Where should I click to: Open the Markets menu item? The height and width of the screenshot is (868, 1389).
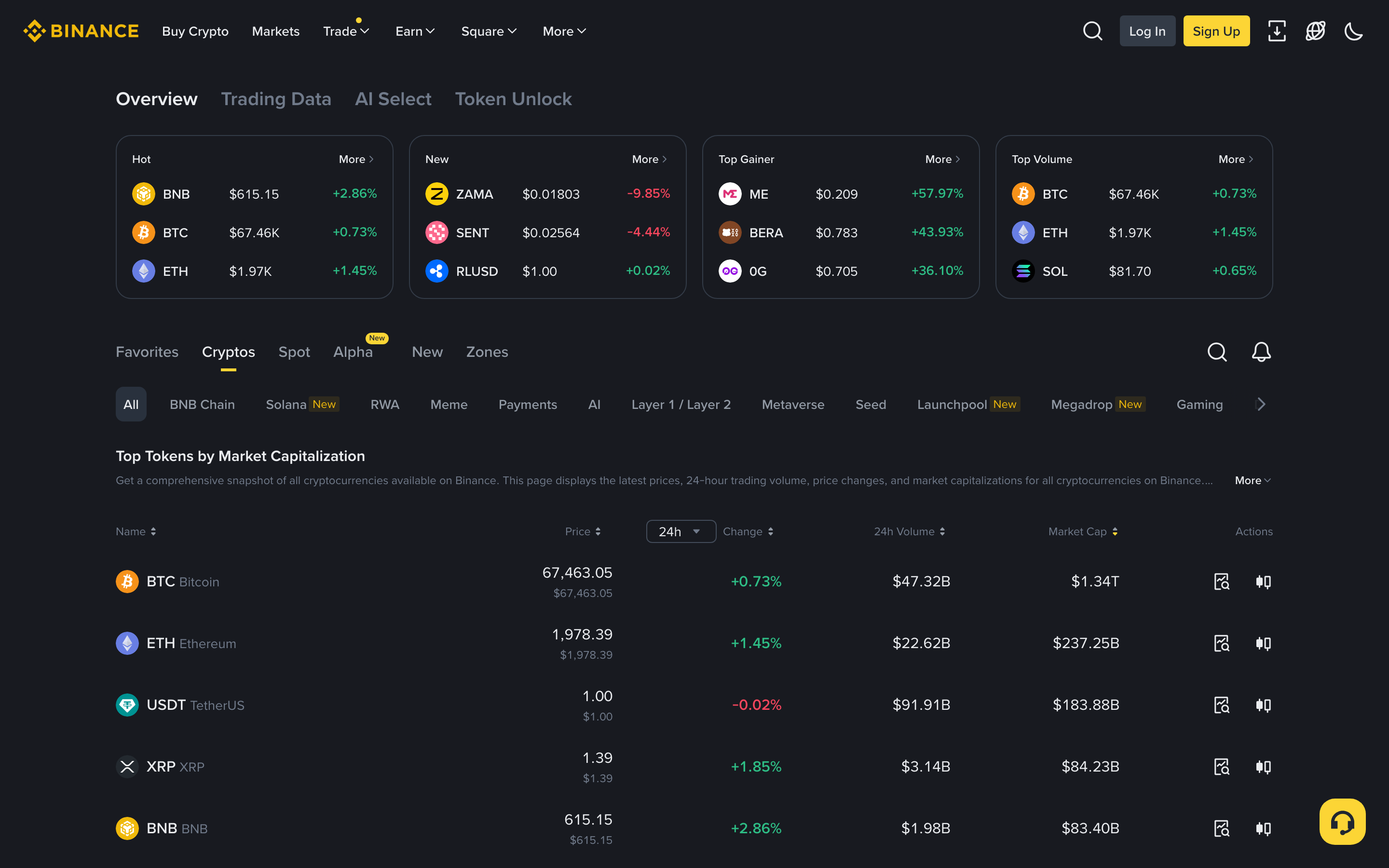pos(275,31)
